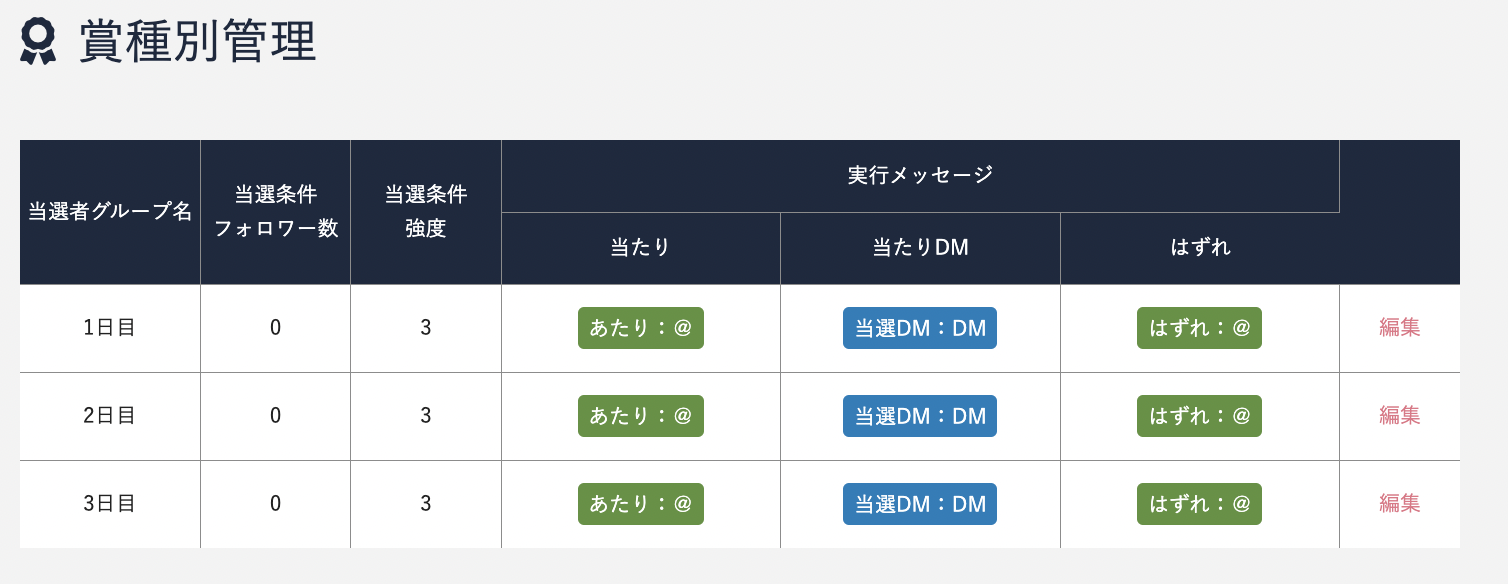Open the 当選DM：DM badge in 2日目 row
This screenshot has width=1508, height=584.
tap(920, 416)
